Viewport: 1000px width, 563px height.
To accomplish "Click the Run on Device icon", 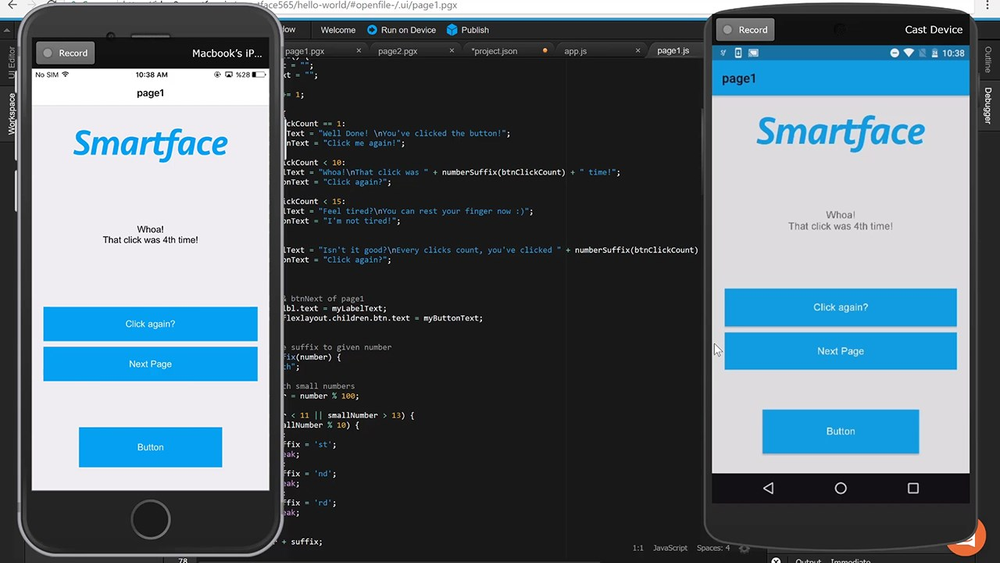I will pyautogui.click(x=372, y=30).
